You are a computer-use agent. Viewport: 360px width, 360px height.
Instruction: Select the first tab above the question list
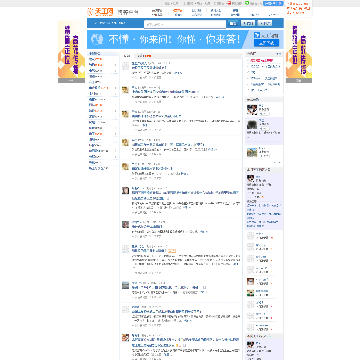pos(126,56)
